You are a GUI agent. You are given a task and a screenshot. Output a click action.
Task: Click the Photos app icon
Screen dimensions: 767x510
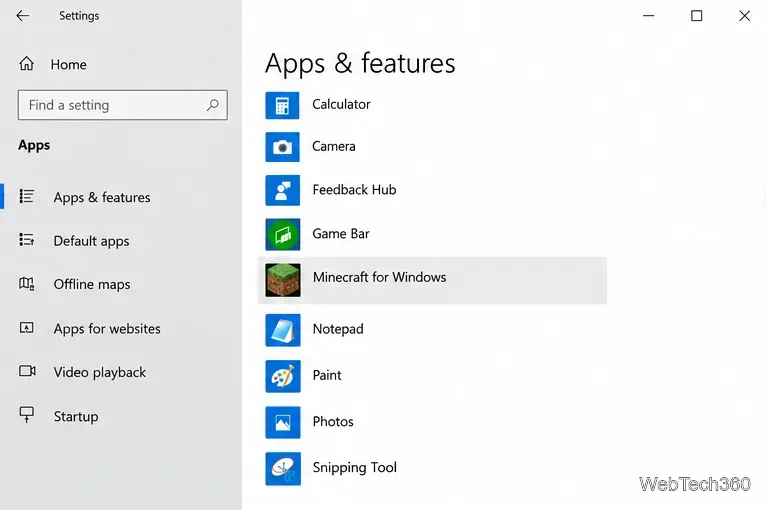tap(283, 422)
